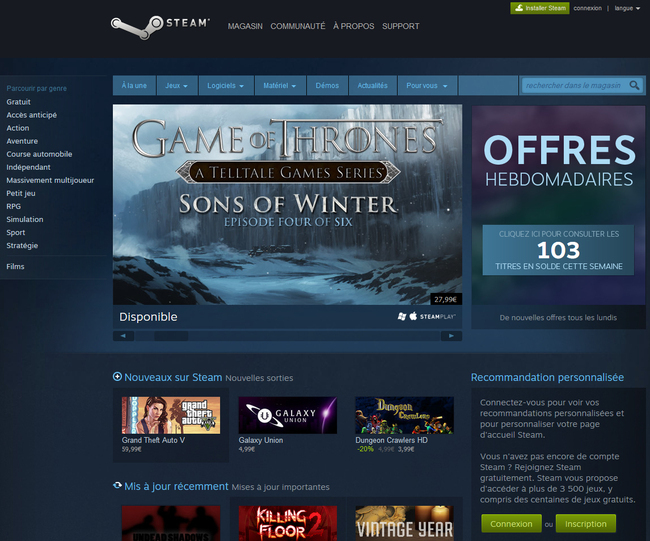
Task: Select the Actualités tab
Action: [373, 85]
